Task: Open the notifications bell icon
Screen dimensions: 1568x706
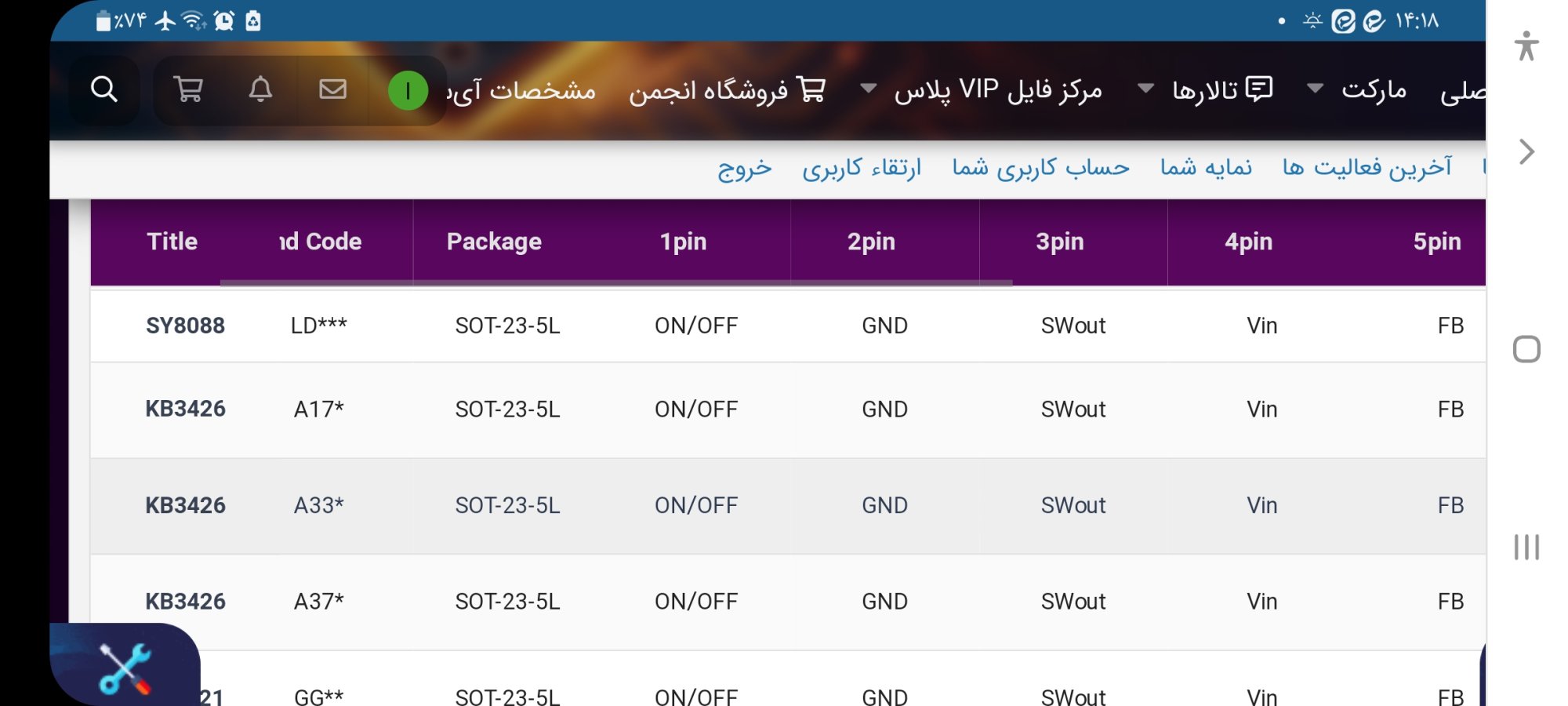Action: [260, 89]
